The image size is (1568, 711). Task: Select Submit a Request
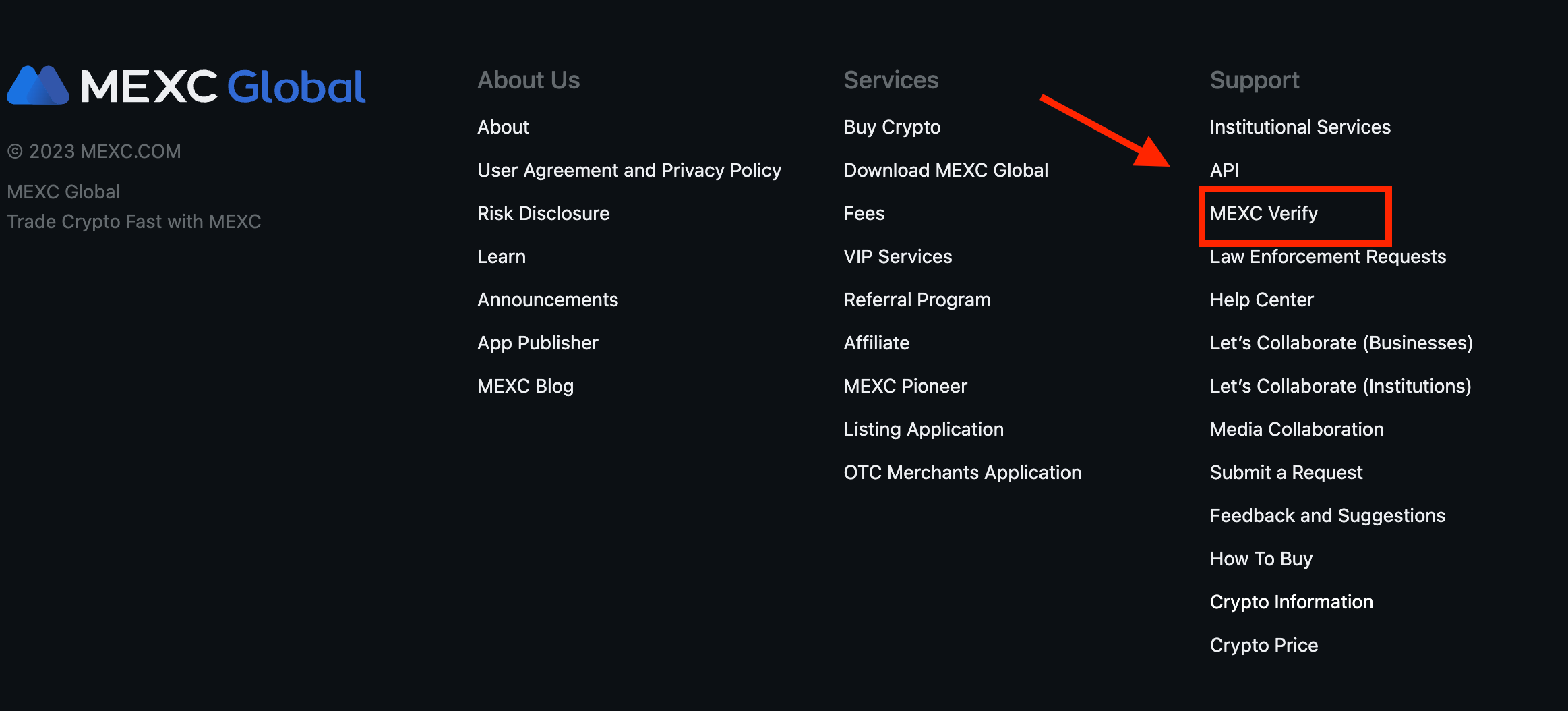tap(1286, 473)
